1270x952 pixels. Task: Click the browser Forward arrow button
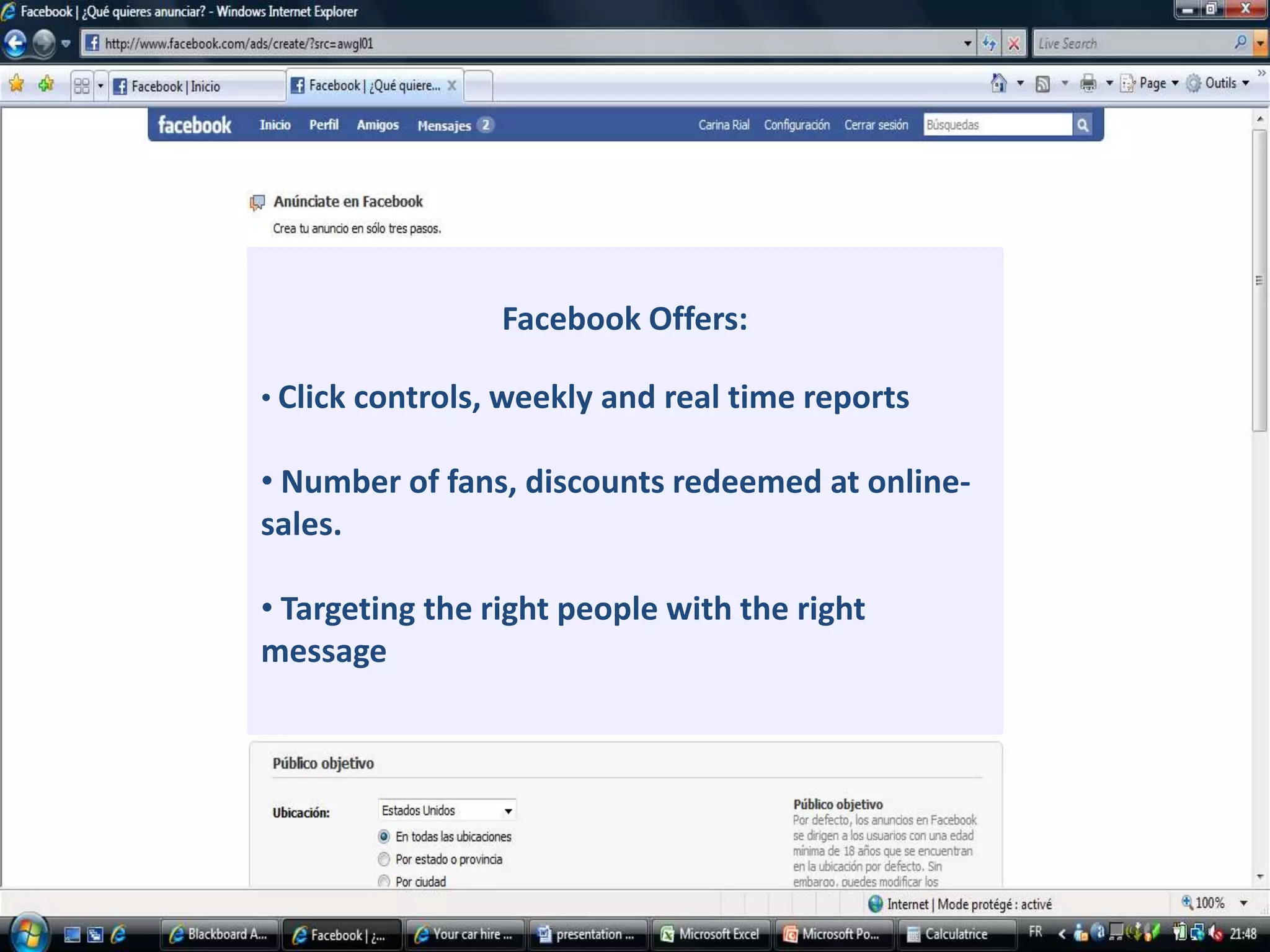click(43, 43)
